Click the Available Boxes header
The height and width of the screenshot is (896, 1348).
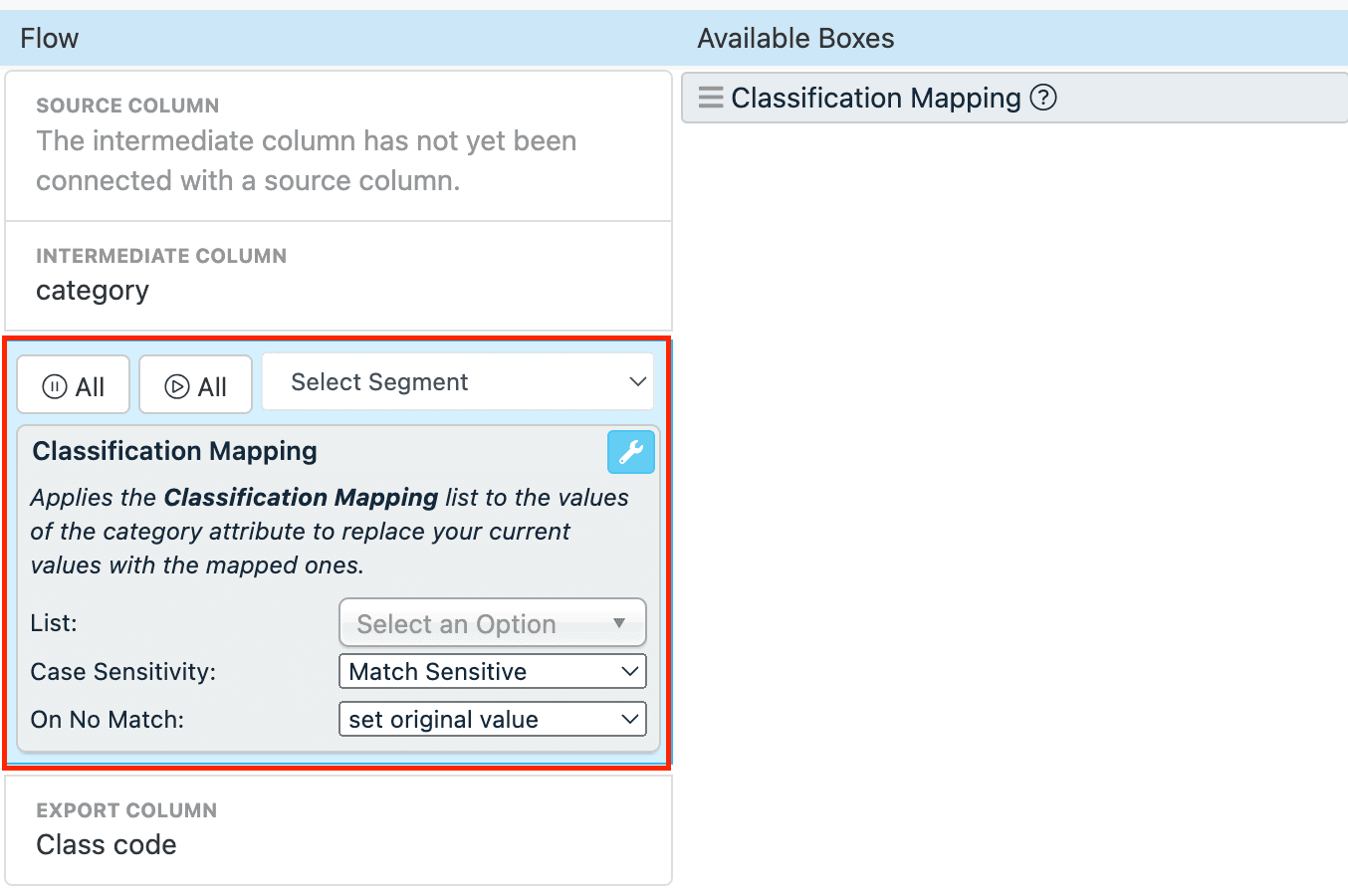tap(795, 38)
